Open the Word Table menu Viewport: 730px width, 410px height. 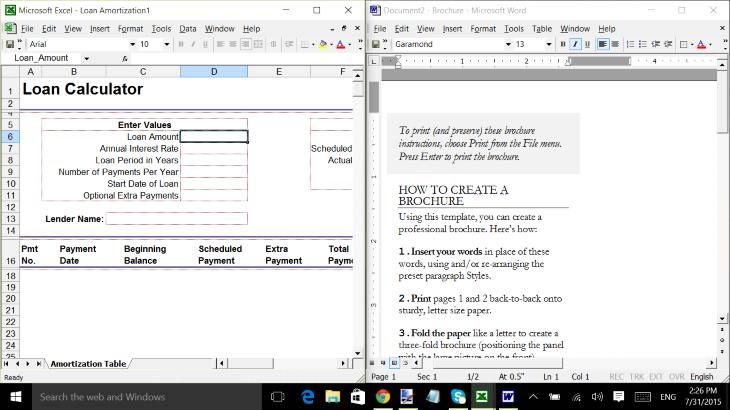542,29
